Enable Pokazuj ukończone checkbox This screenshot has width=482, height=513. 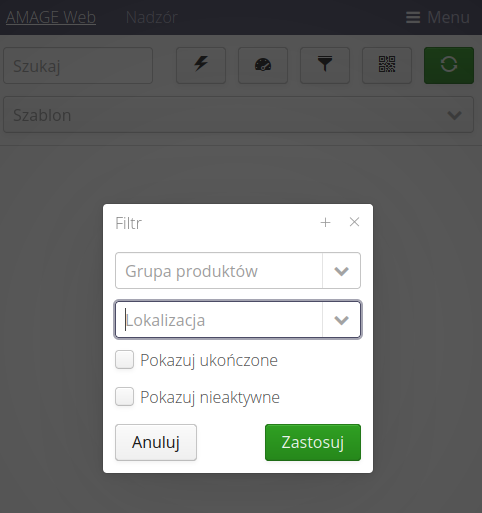point(124,360)
